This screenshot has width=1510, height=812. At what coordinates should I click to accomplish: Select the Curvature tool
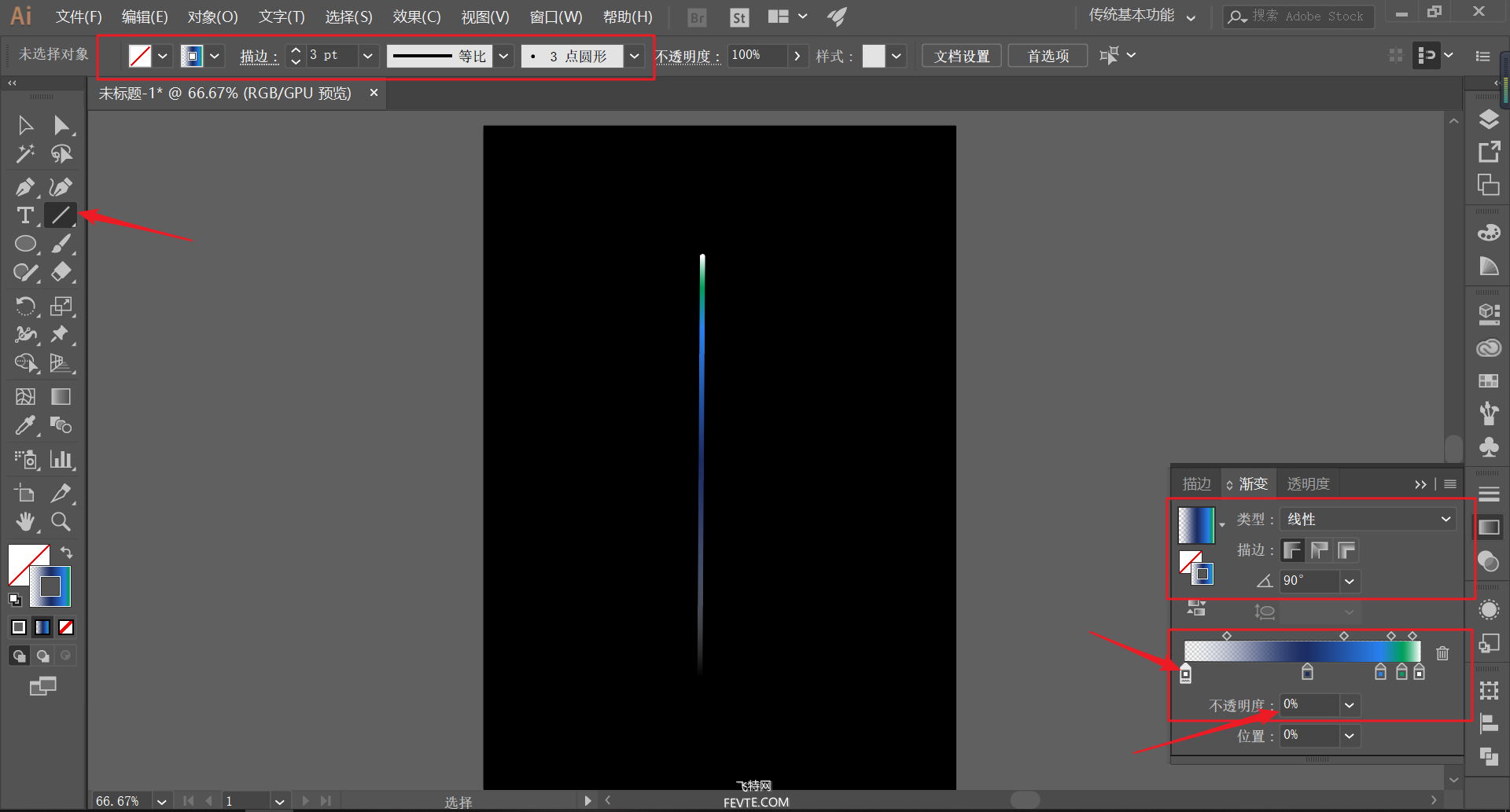point(61,187)
